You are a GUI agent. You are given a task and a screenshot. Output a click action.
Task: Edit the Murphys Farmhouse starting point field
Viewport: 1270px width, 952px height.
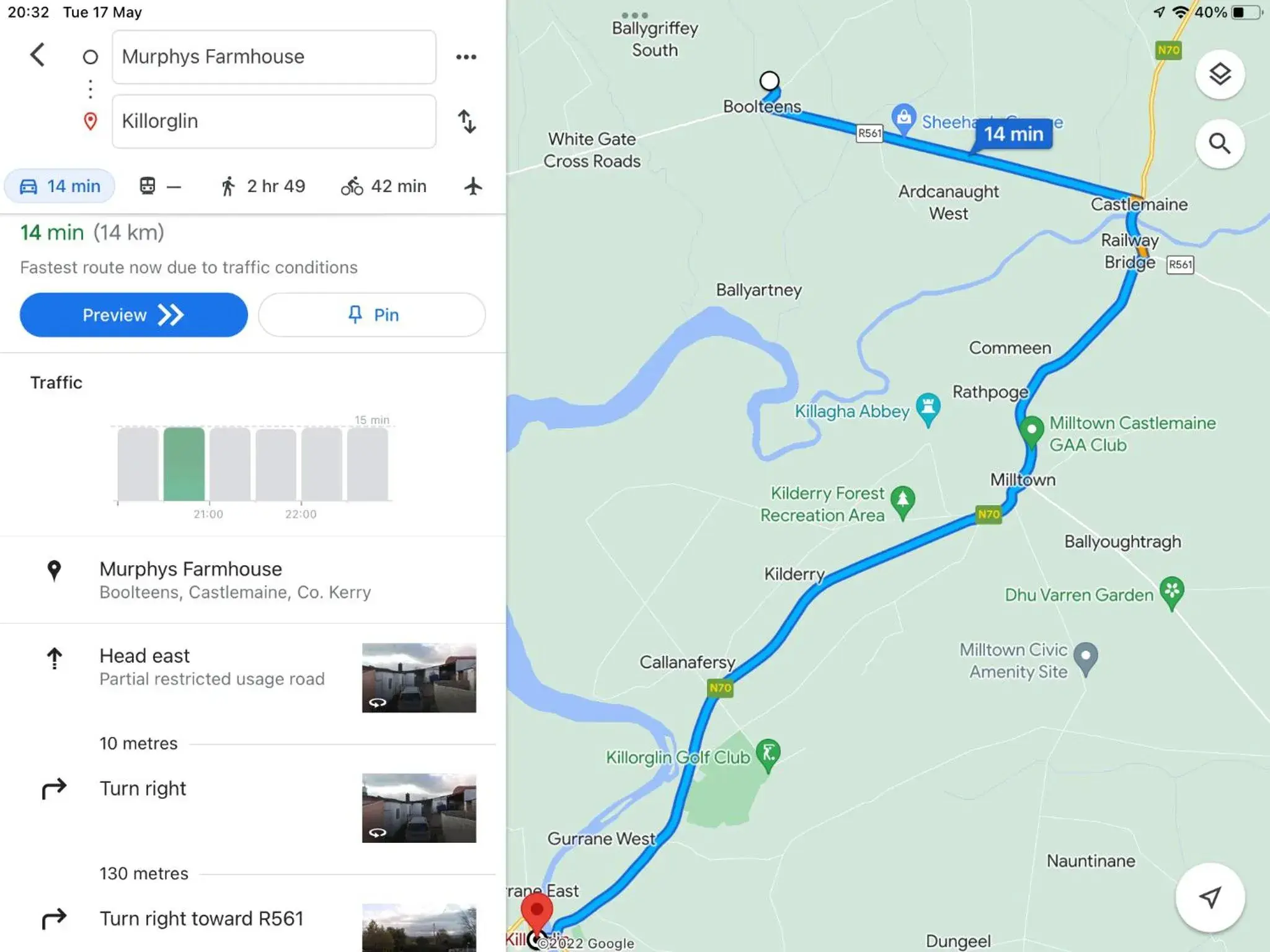coord(273,57)
